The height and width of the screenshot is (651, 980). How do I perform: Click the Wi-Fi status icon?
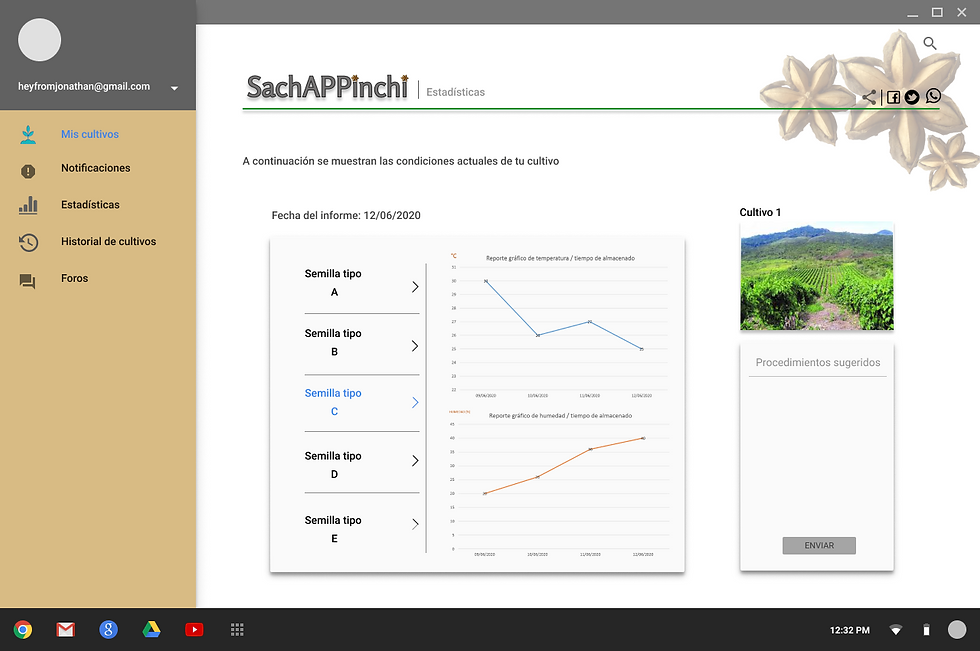[x=896, y=630]
